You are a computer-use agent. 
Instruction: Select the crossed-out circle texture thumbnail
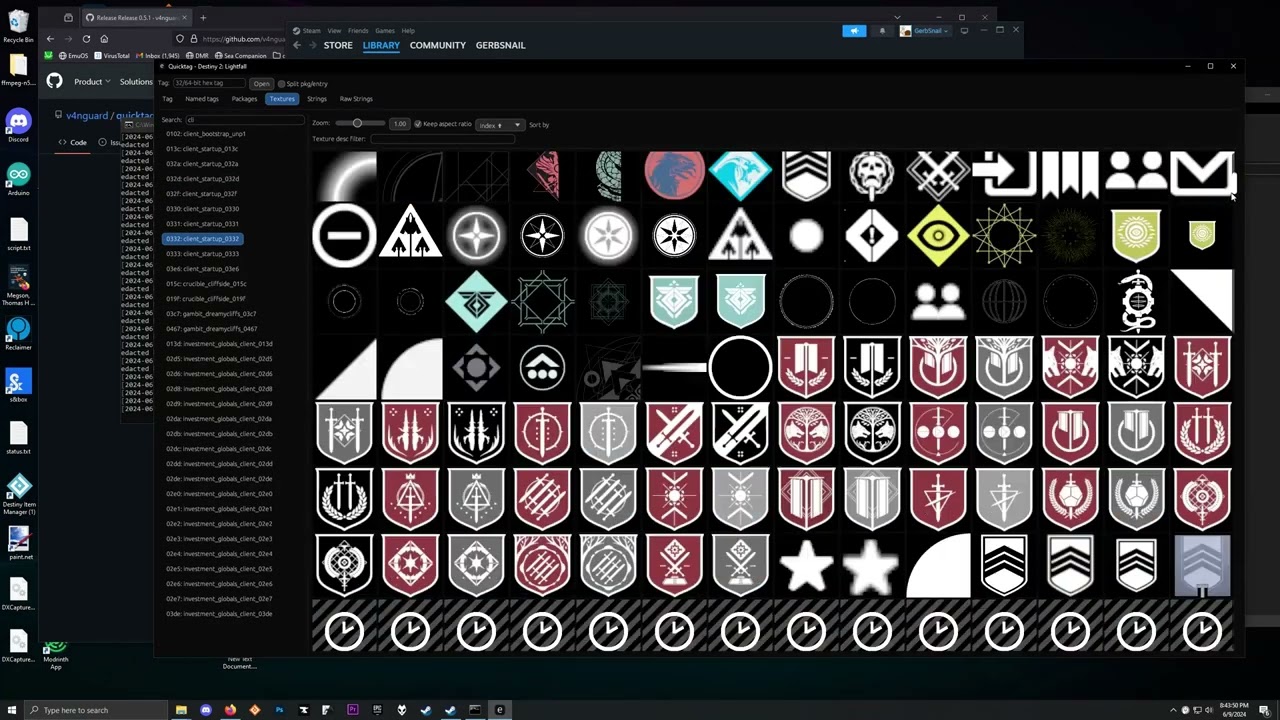tap(344, 236)
